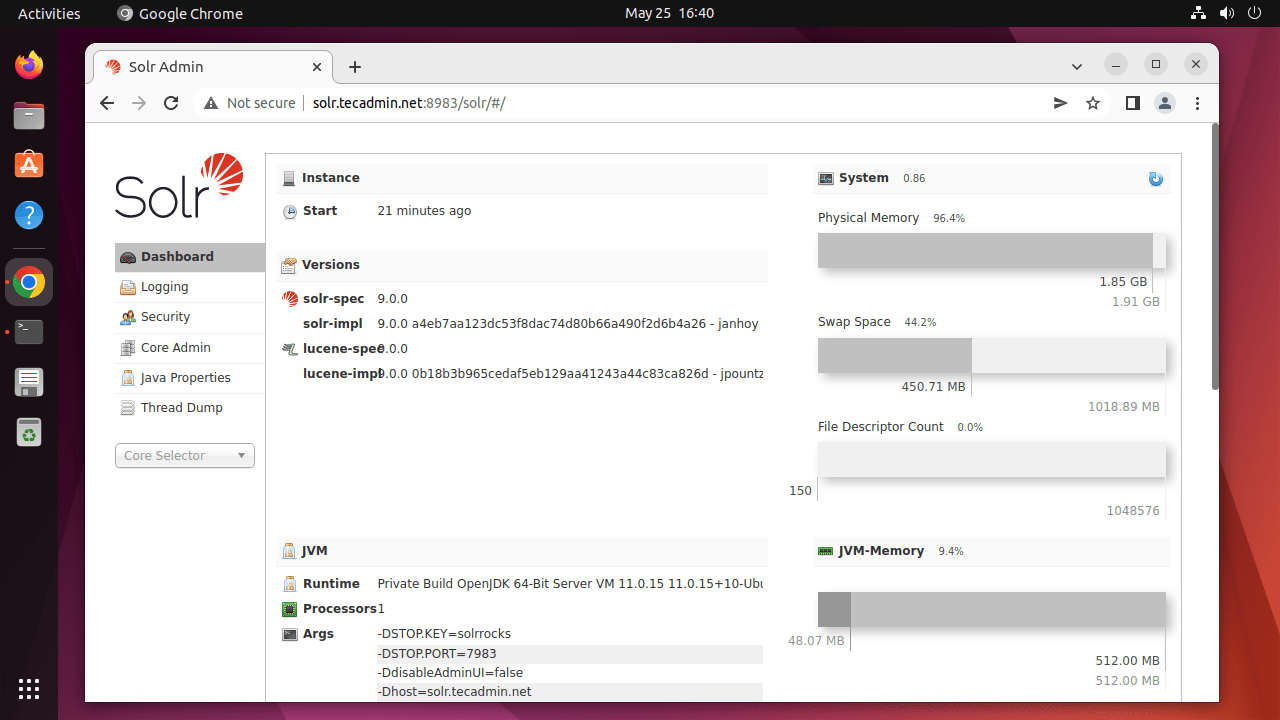Click the System monitor icon
The image size is (1280, 720).
pos(826,178)
